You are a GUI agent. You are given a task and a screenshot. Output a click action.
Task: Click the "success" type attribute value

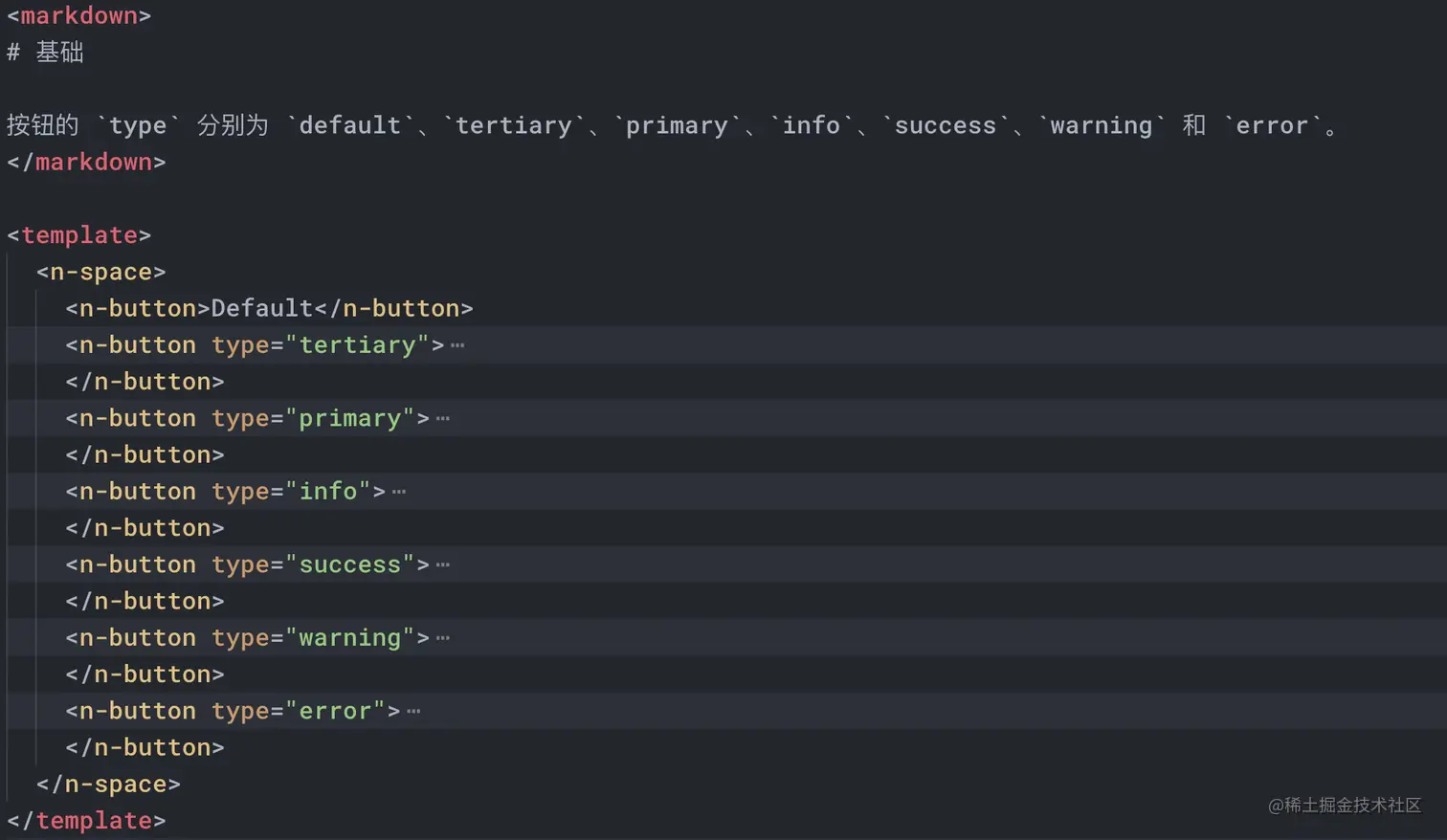point(350,565)
